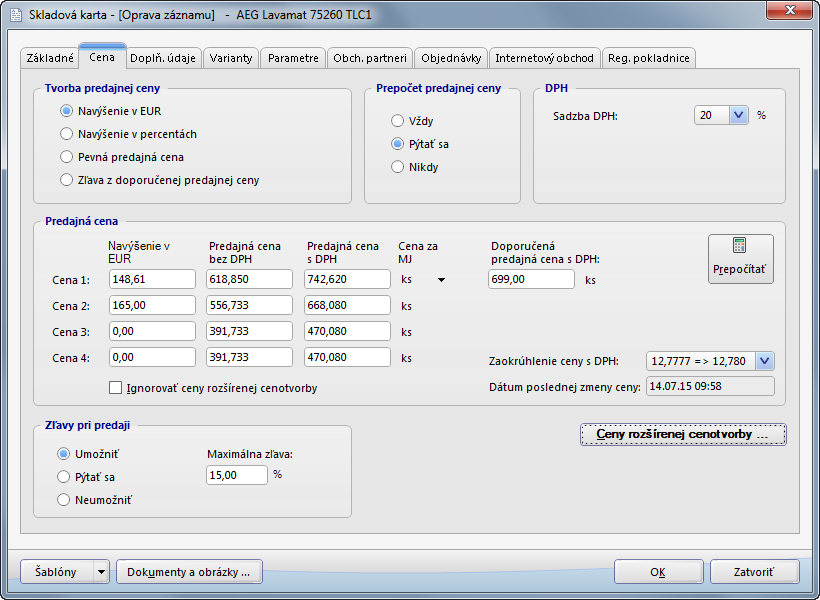The width and height of the screenshot is (820, 600).
Task: Choose Neumožniť for sales discounts
Action: click(63, 500)
